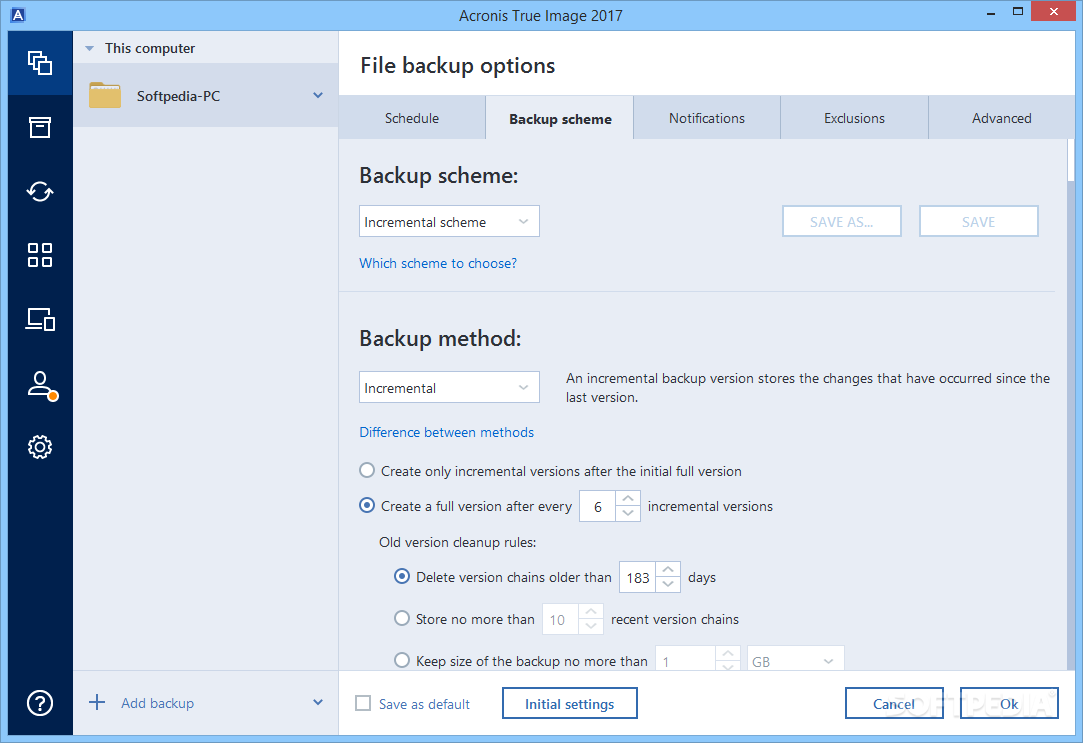Select 'Delete version chains older than' option

point(402,577)
